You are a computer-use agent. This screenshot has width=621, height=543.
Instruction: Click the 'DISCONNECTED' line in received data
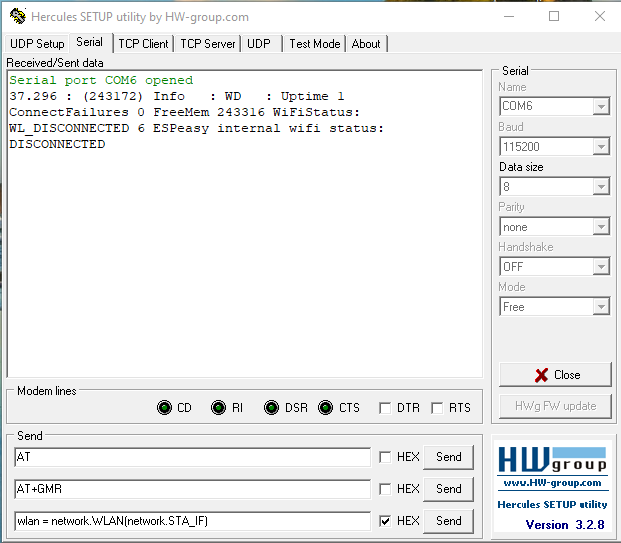click(57, 144)
